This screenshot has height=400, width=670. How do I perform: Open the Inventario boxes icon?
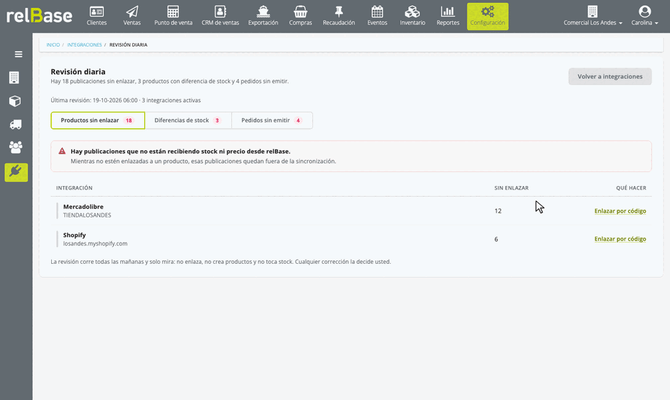[412, 12]
